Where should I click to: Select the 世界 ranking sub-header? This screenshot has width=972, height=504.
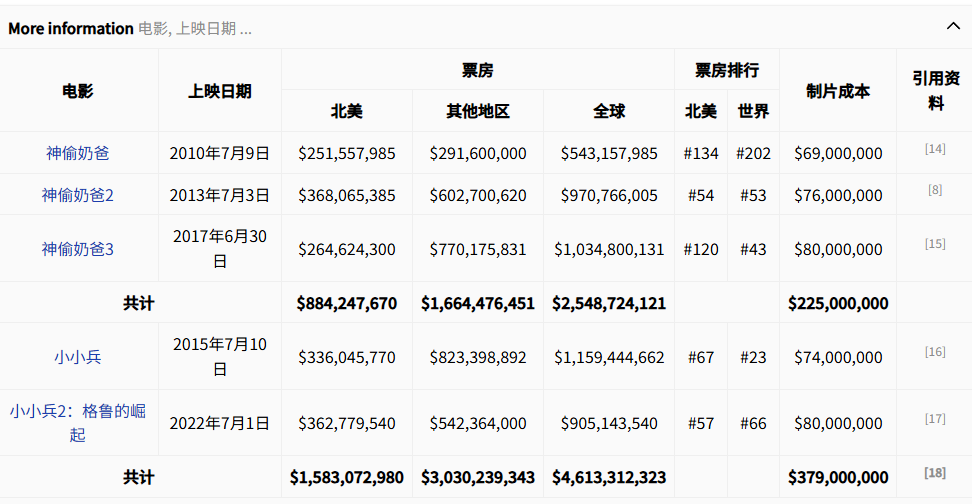pyautogui.click(x=753, y=112)
